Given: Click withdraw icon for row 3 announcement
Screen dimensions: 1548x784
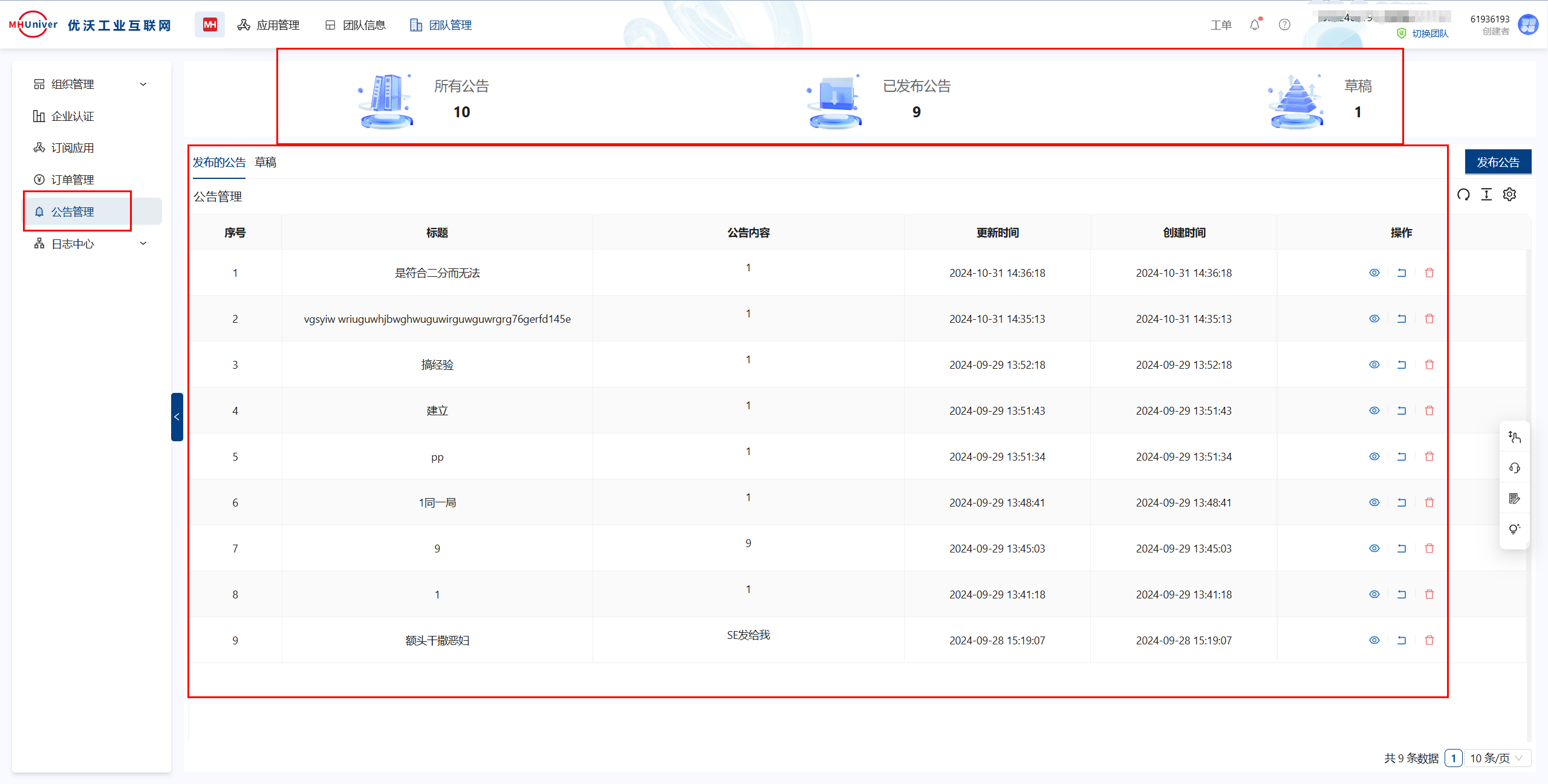Looking at the screenshot, I should [x=1402, y=365].
